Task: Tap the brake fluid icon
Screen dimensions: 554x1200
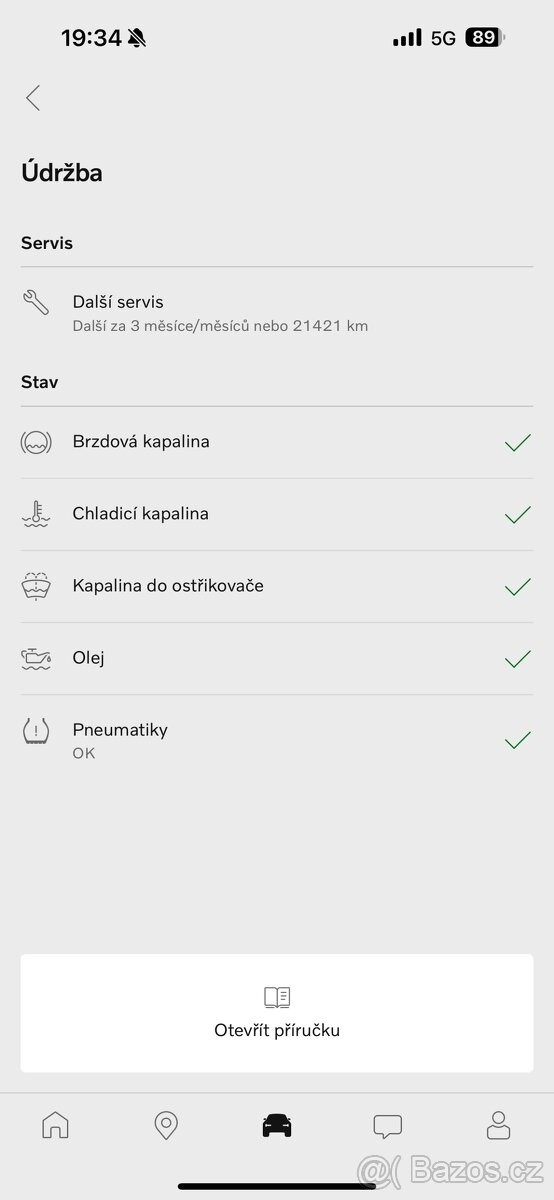Action: tap(36, 442)
